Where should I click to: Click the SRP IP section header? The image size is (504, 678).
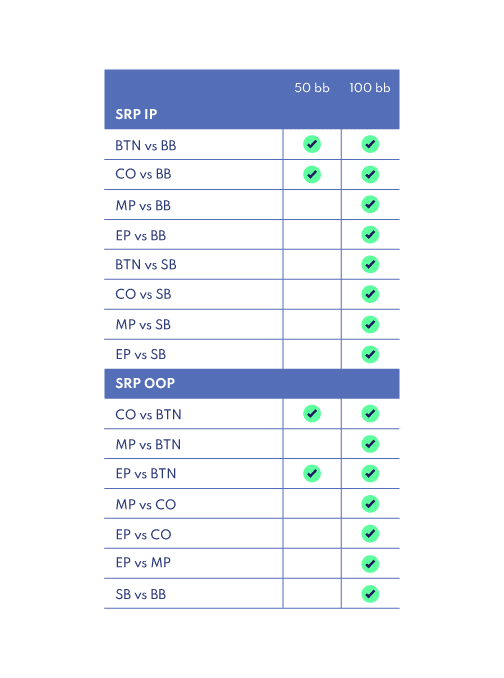[136, 114]
